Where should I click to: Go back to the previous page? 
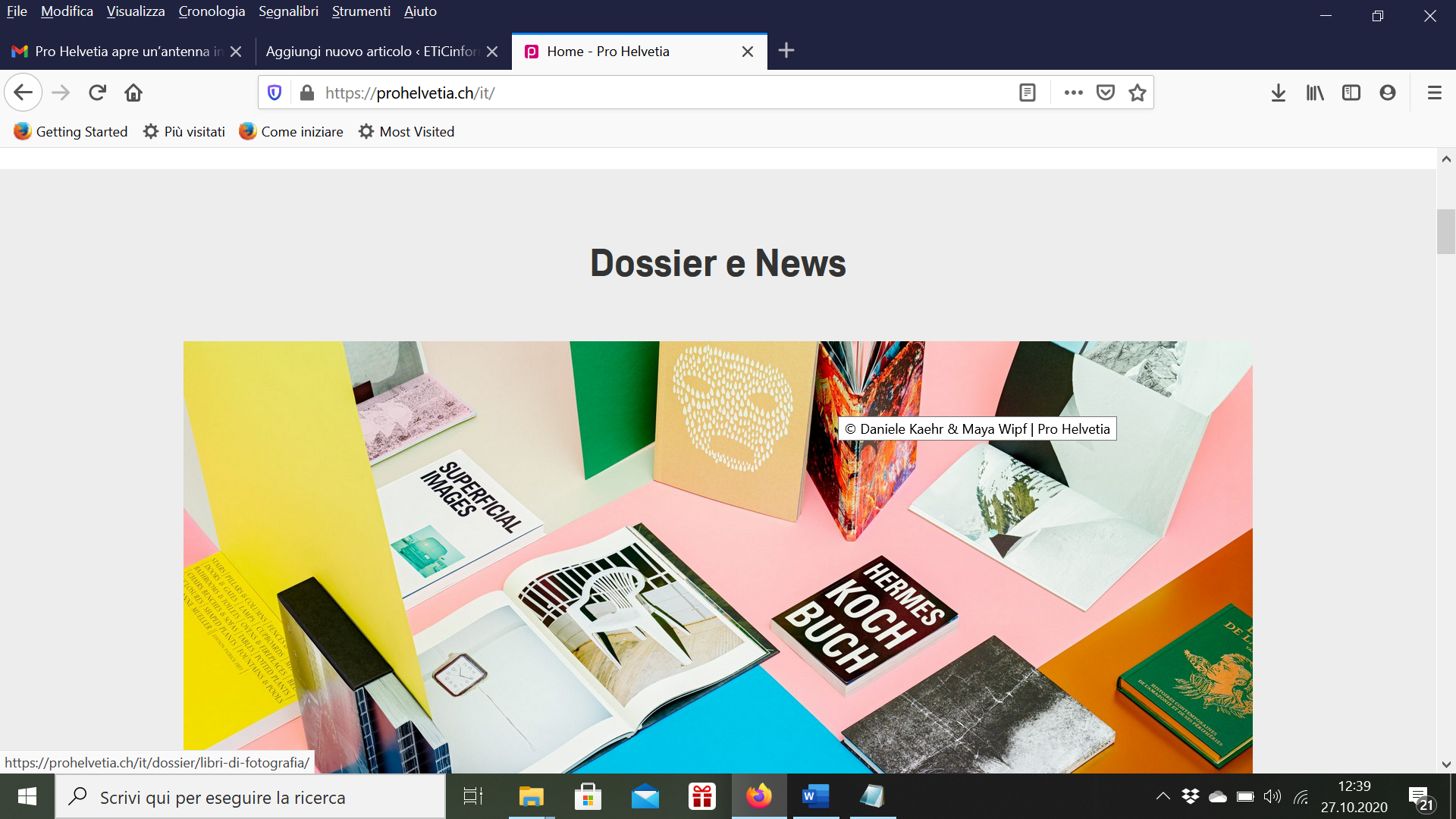[23, 93]
